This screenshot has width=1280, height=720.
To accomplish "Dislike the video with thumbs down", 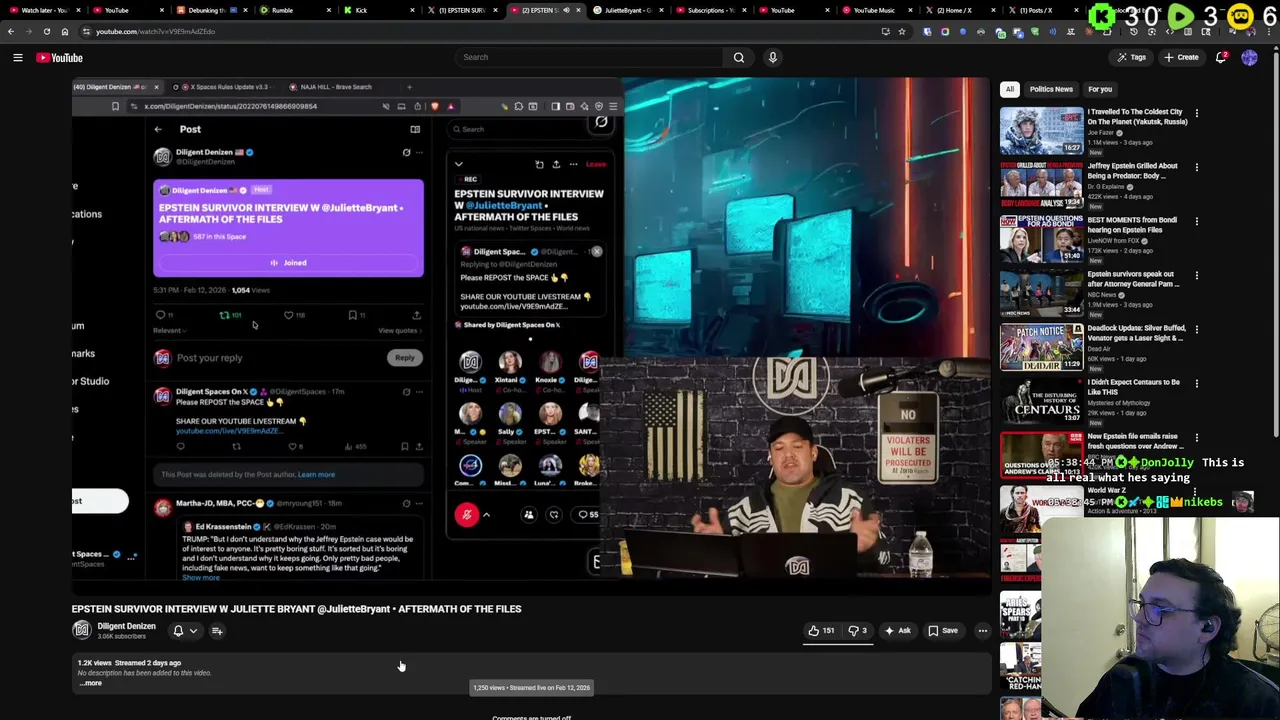I will (x=858, y=631).
